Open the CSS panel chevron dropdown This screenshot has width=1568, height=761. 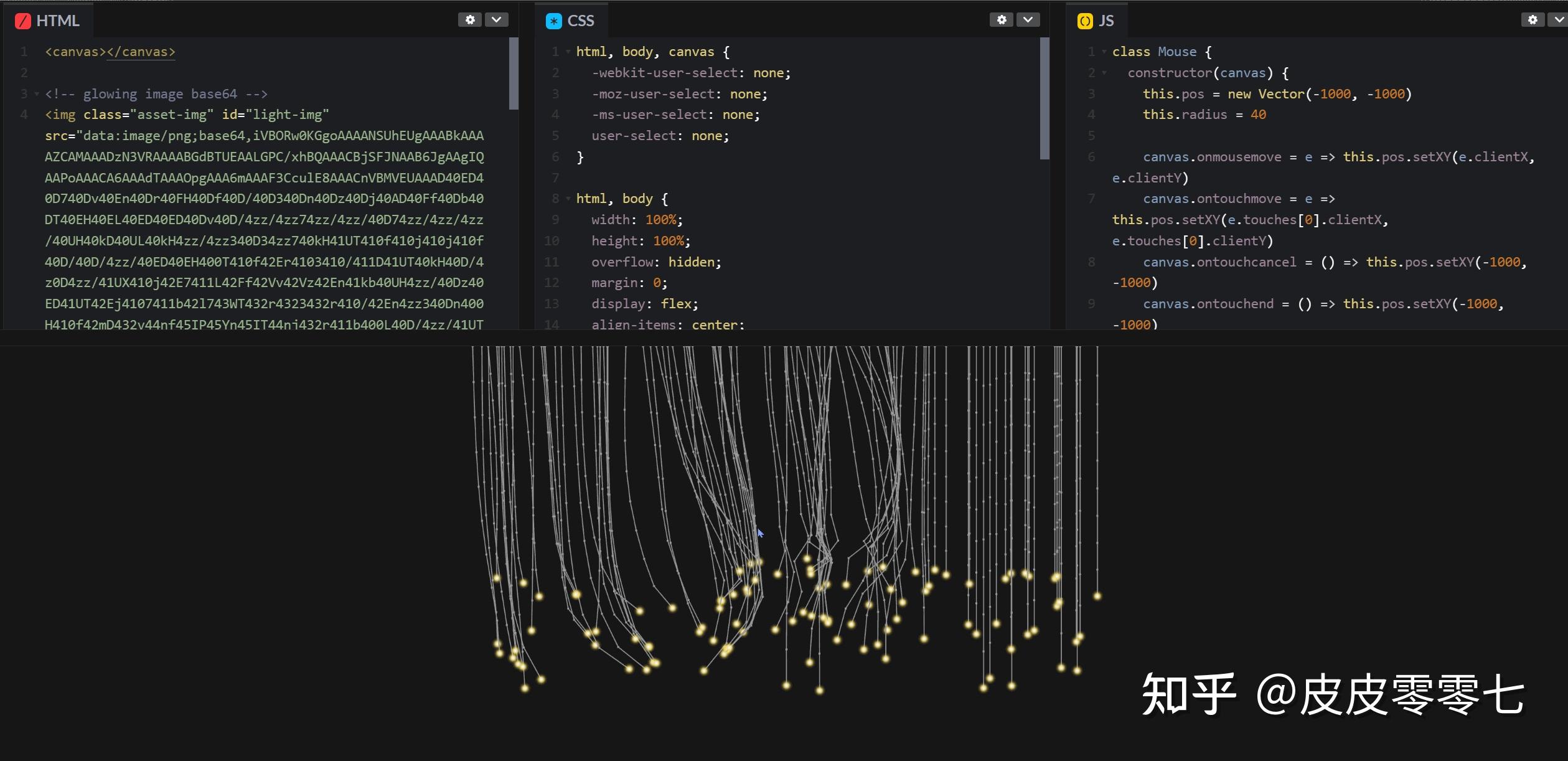click(x=1028, y=19)
